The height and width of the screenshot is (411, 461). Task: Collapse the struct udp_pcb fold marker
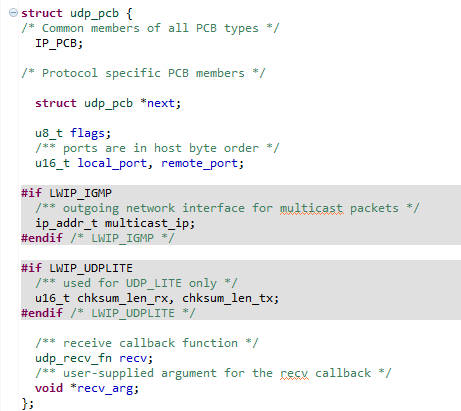(x=13, y=13)
